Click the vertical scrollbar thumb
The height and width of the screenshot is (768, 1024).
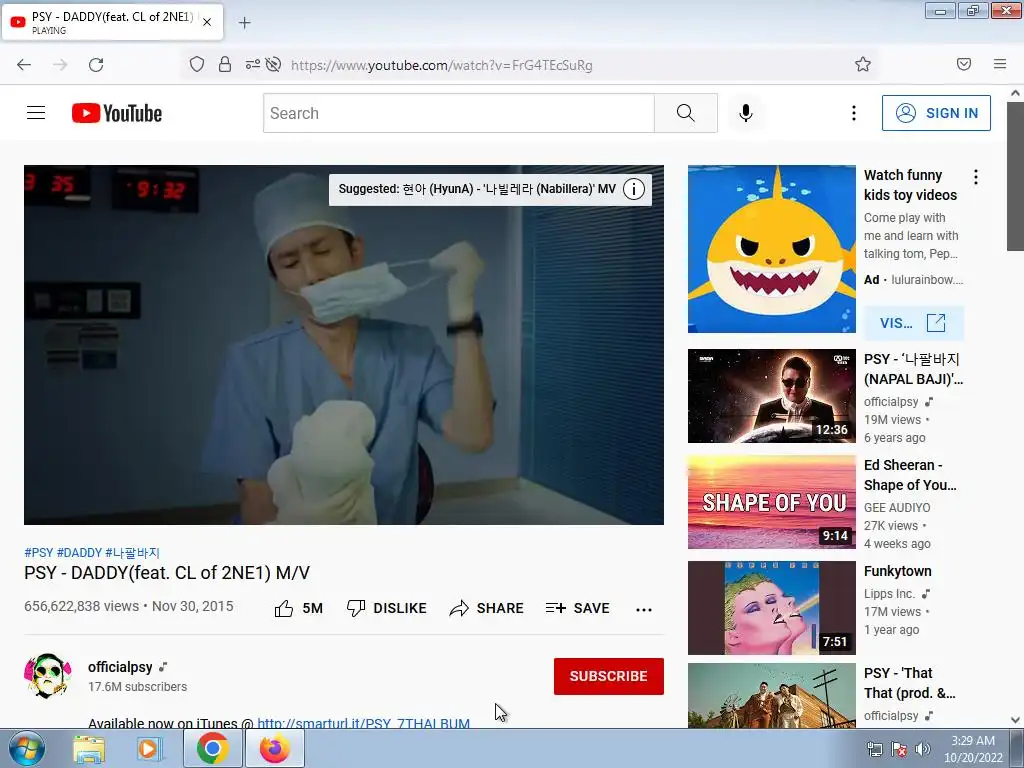pos(1015,176)
